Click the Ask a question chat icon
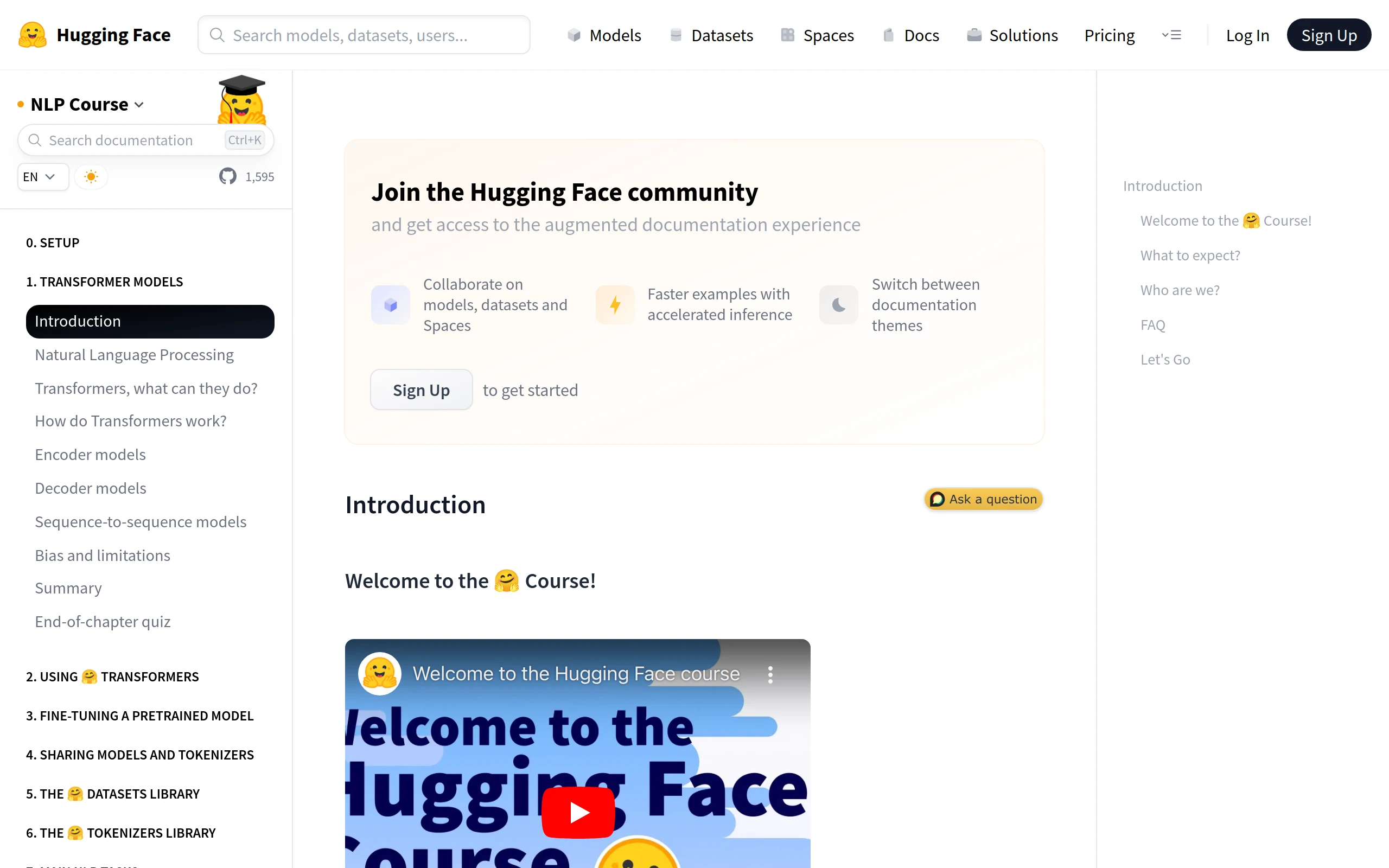The image size is (1389, 868). 936,499
